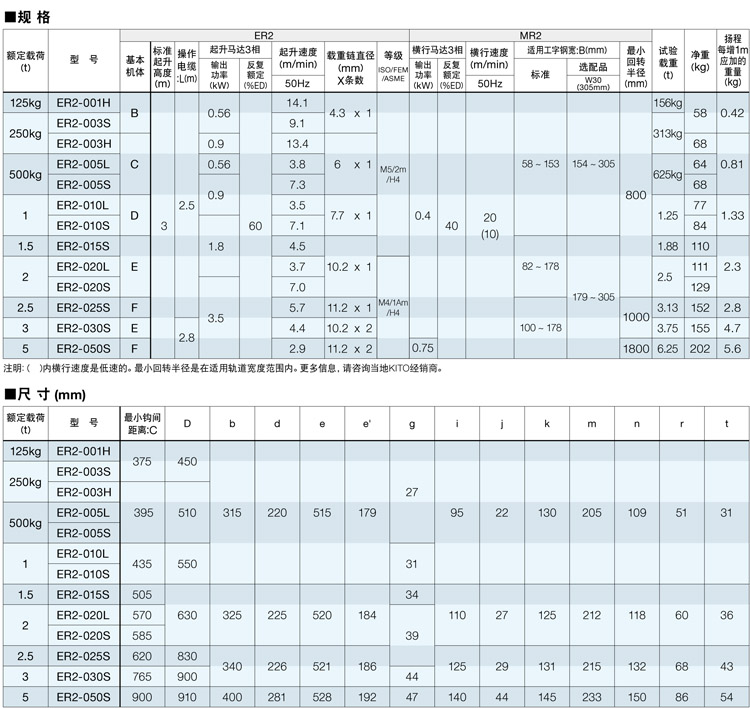The height and width of the screenshot is (708, 750).
Task: Click the grade cell M5/2m /H4
Action: (x=393, y=175)
